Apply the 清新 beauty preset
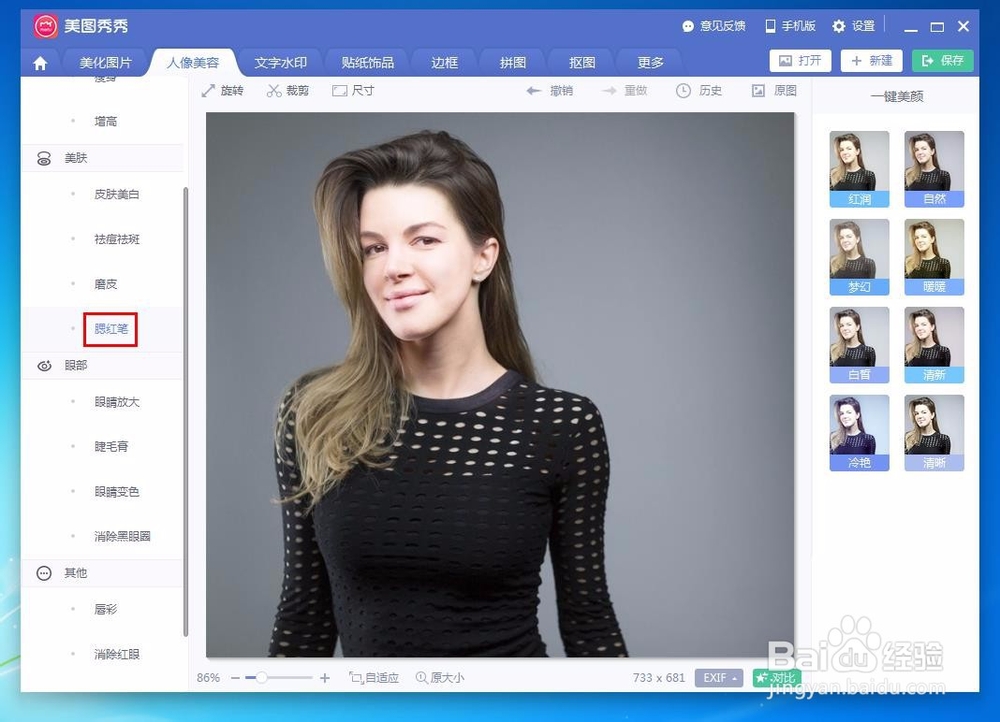Image resolution: width=1000 pixels, height=722 pixels. click(x=934, y=345)
